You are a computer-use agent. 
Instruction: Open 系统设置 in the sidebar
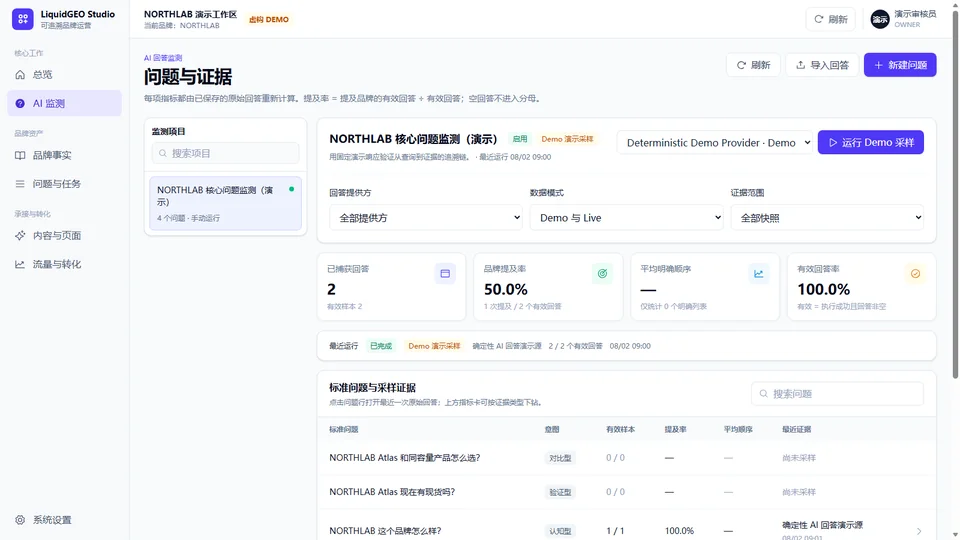click(64, 520)
